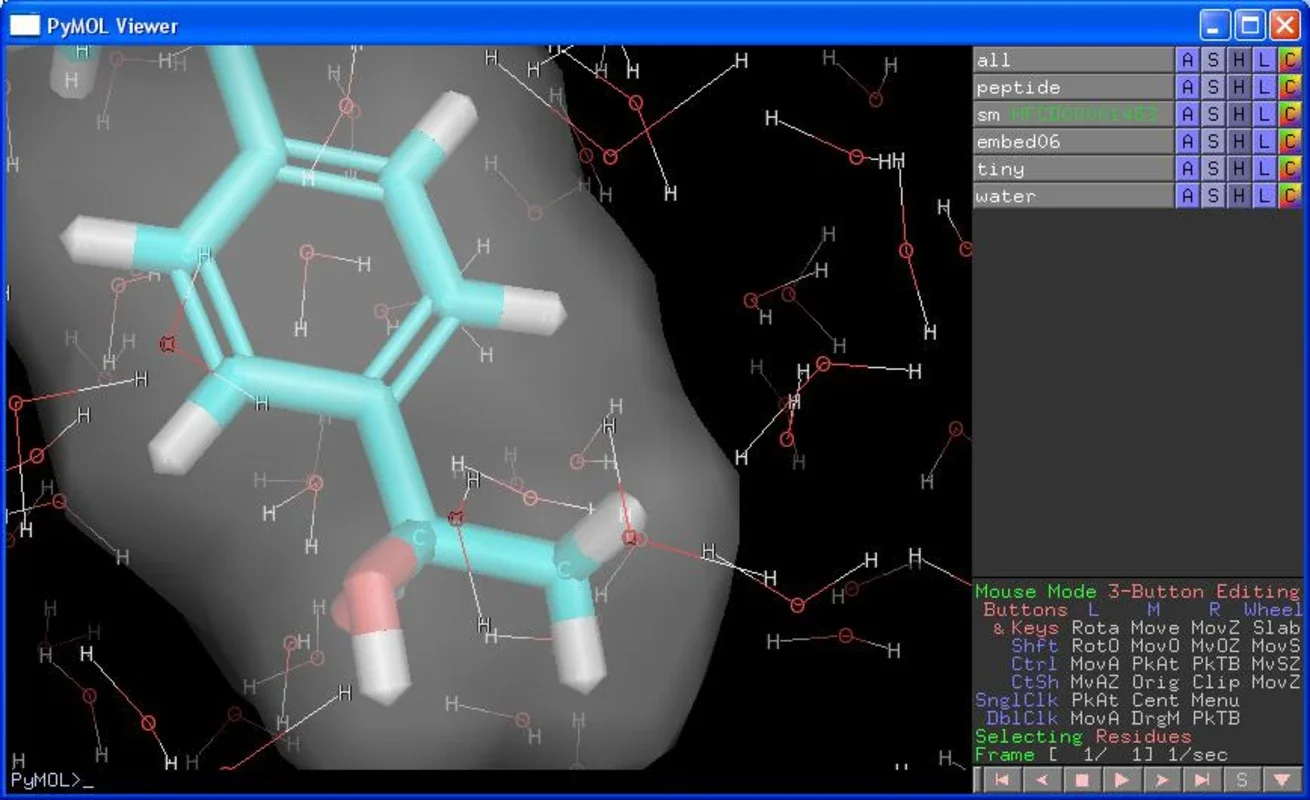Open the C color menu for embed06

click(x=1290, y=141)
